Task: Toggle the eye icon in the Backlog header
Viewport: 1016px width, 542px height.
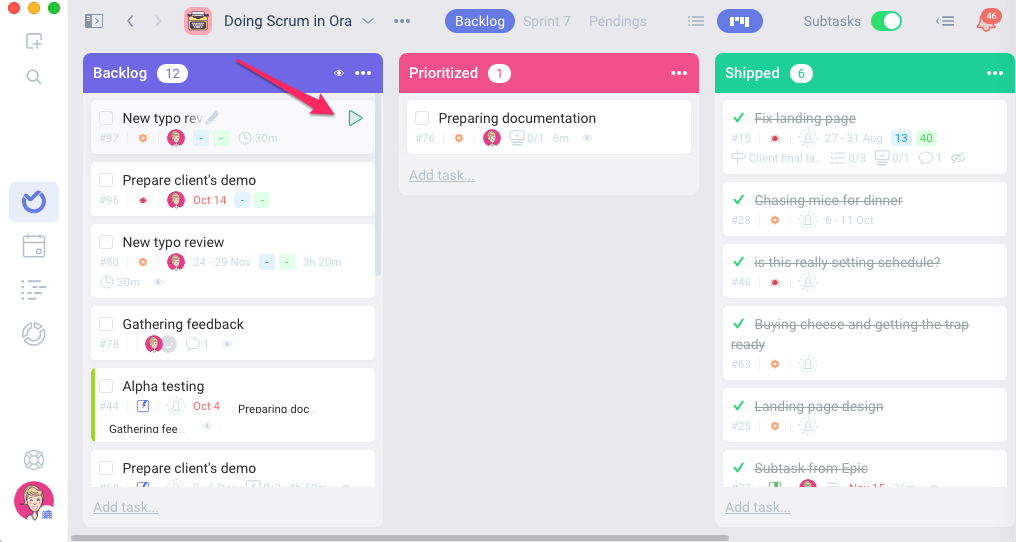Action: (x=339, y=73)
